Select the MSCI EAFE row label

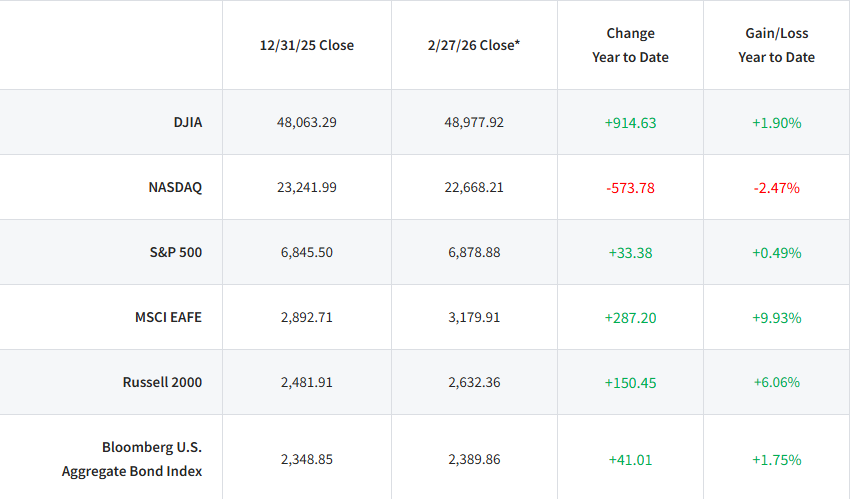click(168, 317)
